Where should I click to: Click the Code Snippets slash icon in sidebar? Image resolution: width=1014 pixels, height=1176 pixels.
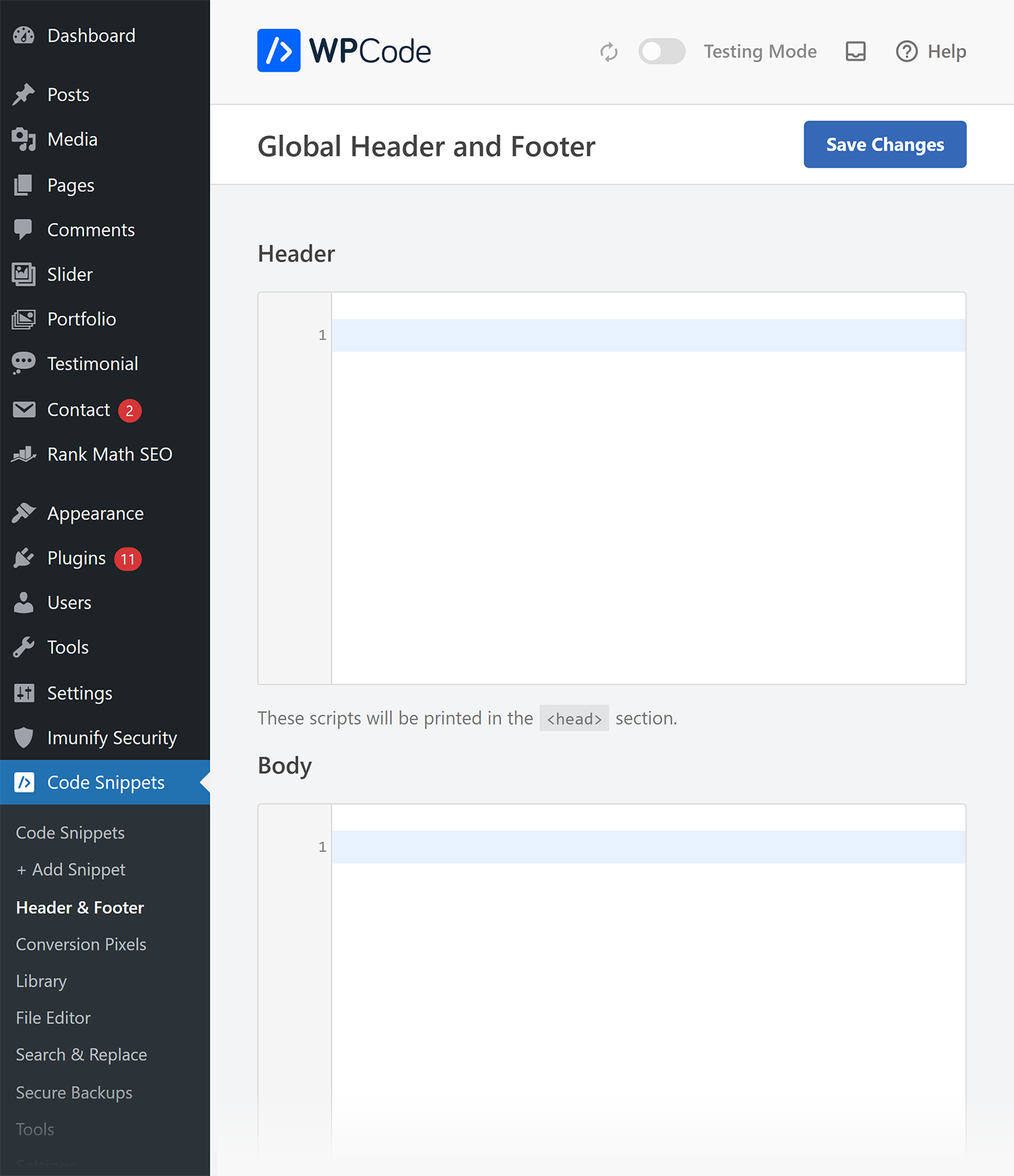(x=24, y=782)
